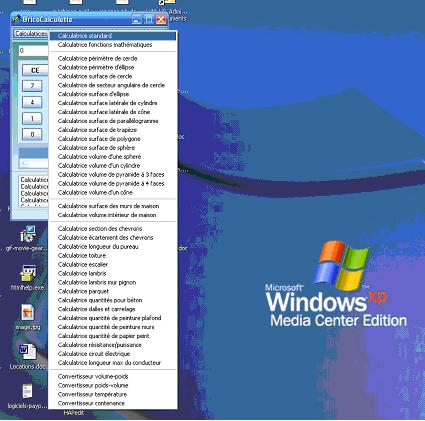Choose Calculatrice quantité de peinture murs
Image resolution: width=425 pixels, height=421 pixels.
[x=113, y=327]
